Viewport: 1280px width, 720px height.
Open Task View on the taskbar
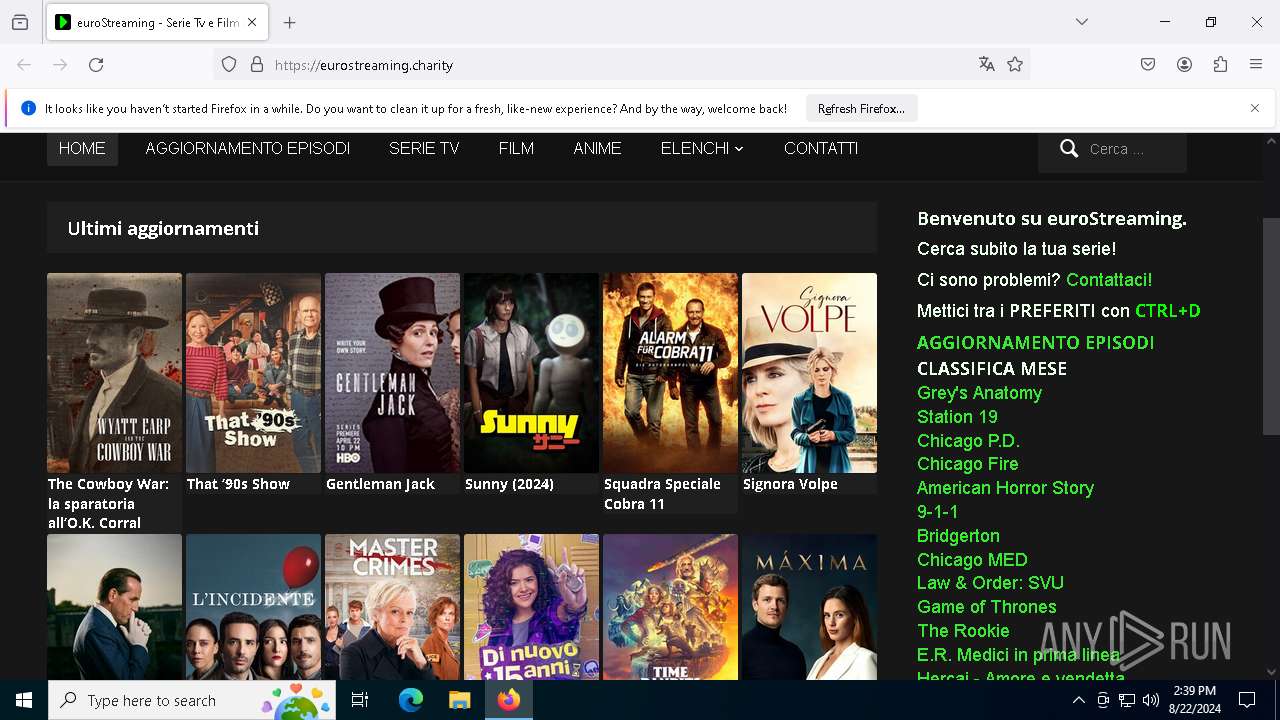click(360, 700)
